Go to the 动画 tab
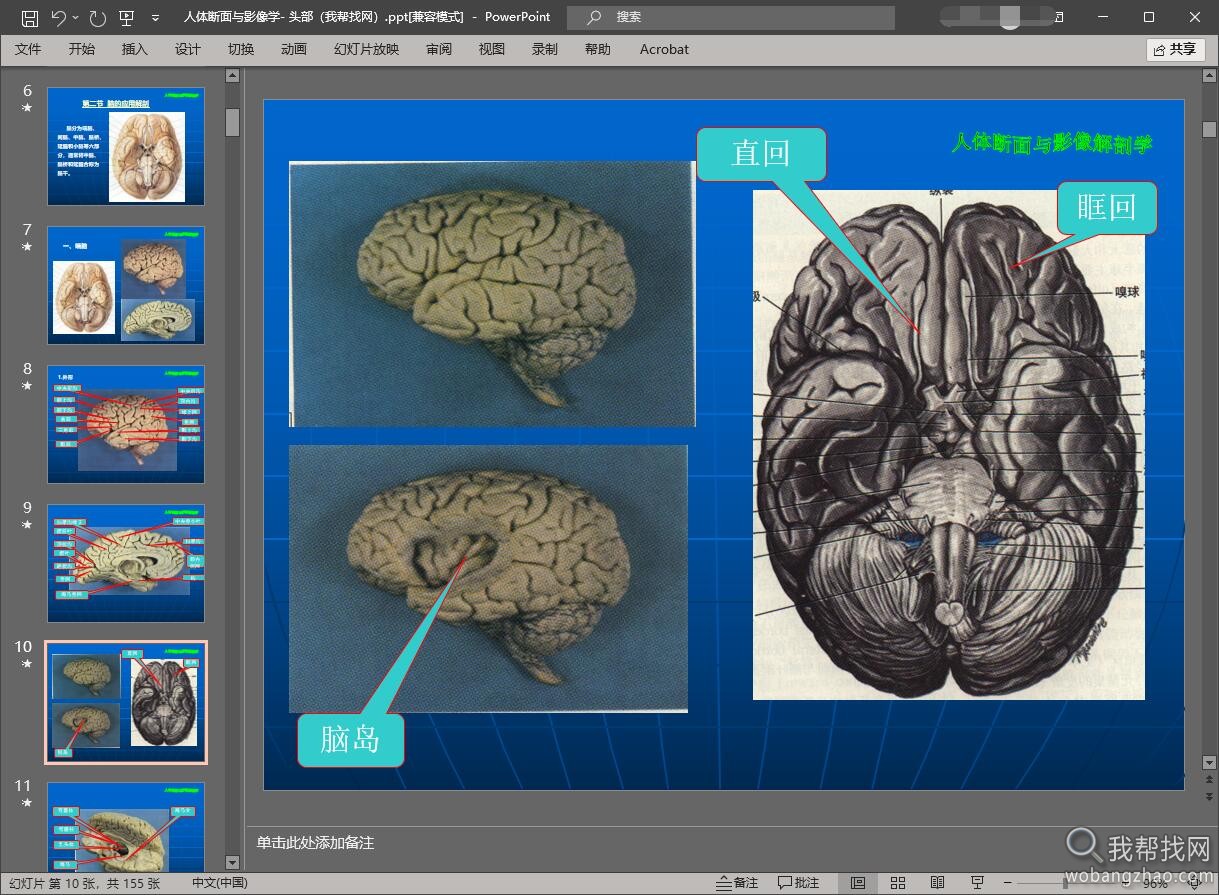 point(294,49)
